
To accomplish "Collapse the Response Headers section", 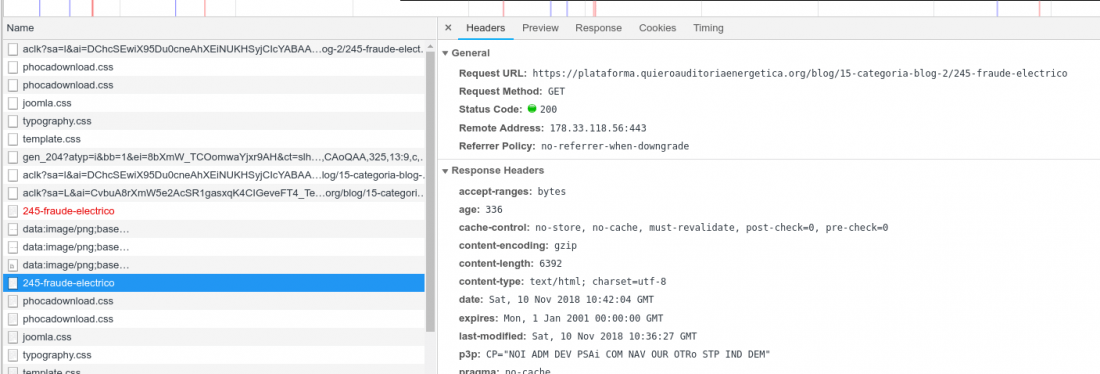I will click(445, 171).
